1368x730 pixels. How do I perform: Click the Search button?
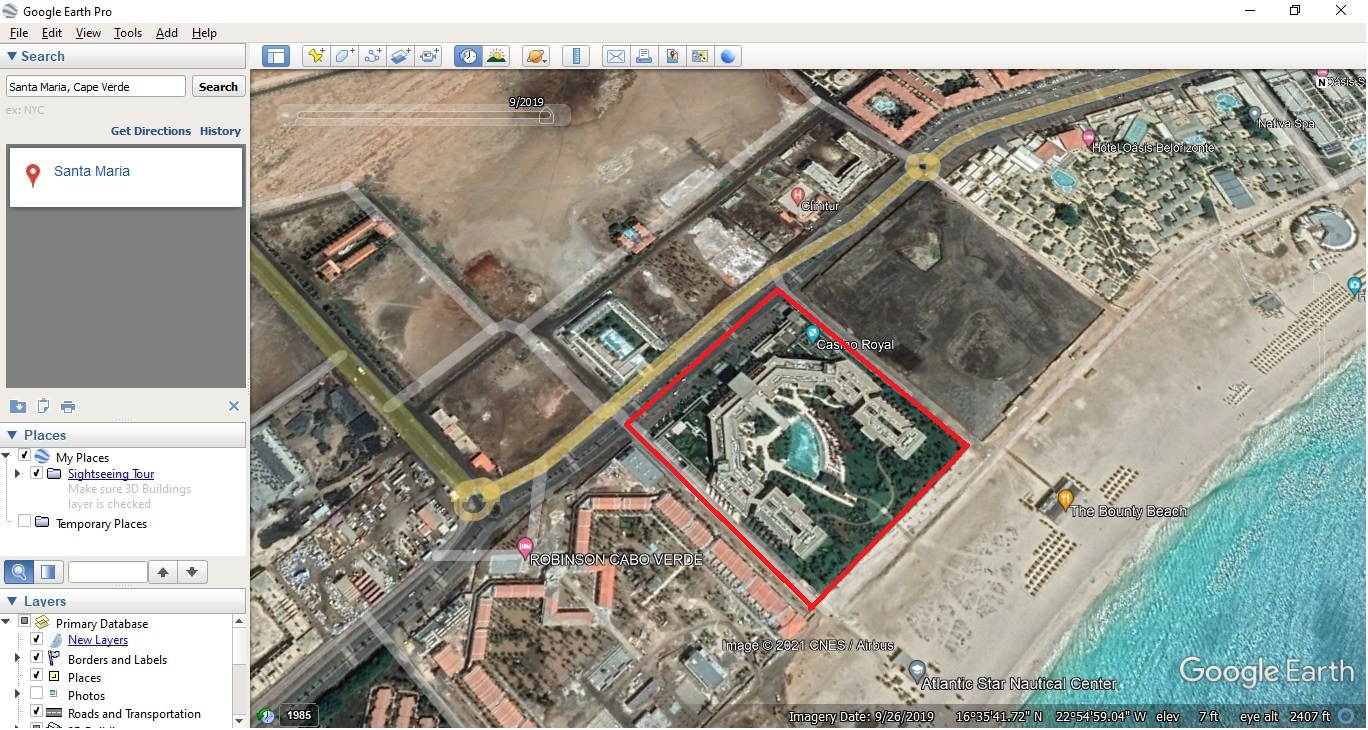(218, 87)
